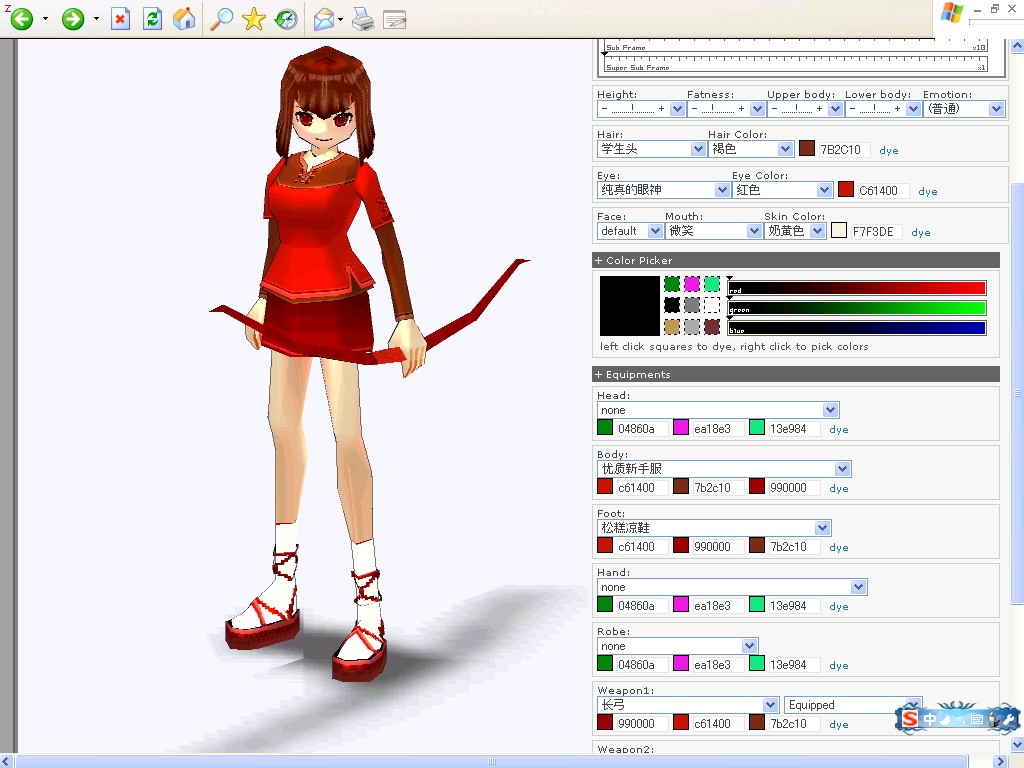Click the Refresh page icon
The height and width of the screenshot is (768, 1024).
point(152,19)
